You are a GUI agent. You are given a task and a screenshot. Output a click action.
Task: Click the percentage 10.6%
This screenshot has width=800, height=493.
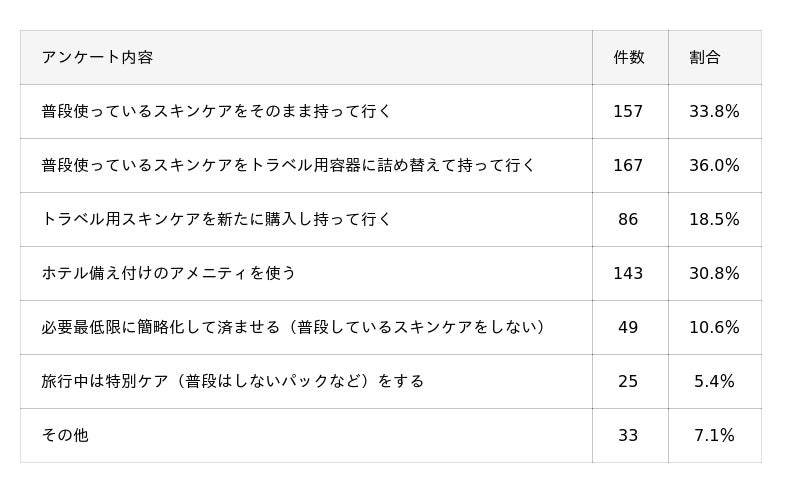coord(714,328)
